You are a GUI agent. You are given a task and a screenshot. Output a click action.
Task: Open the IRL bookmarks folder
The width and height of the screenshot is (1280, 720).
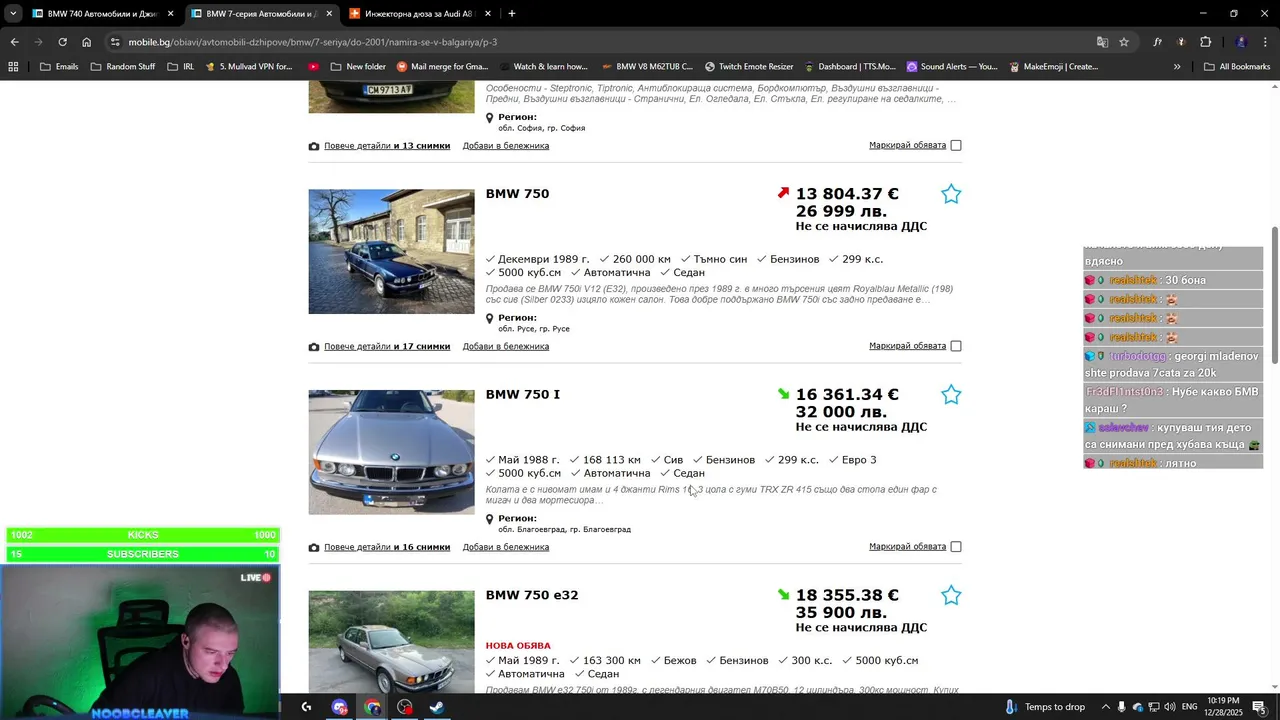pos(180,67)
